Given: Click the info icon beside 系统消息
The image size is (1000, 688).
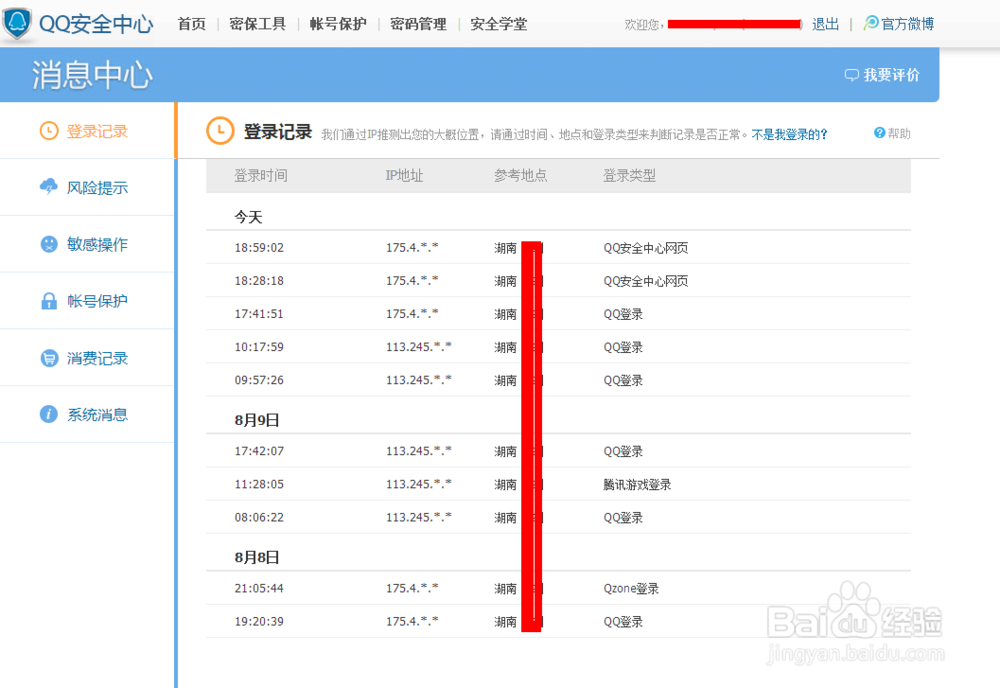Looking at the screenshot, I should (48, 414).
